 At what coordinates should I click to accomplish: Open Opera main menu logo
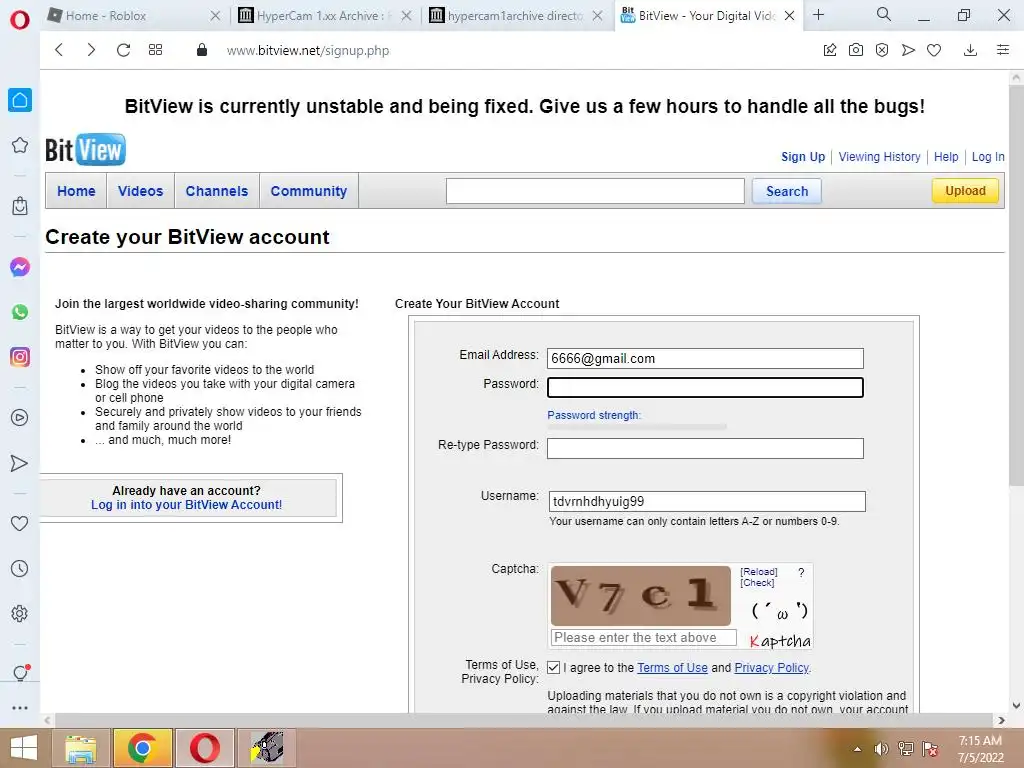(x=20, y=19)
